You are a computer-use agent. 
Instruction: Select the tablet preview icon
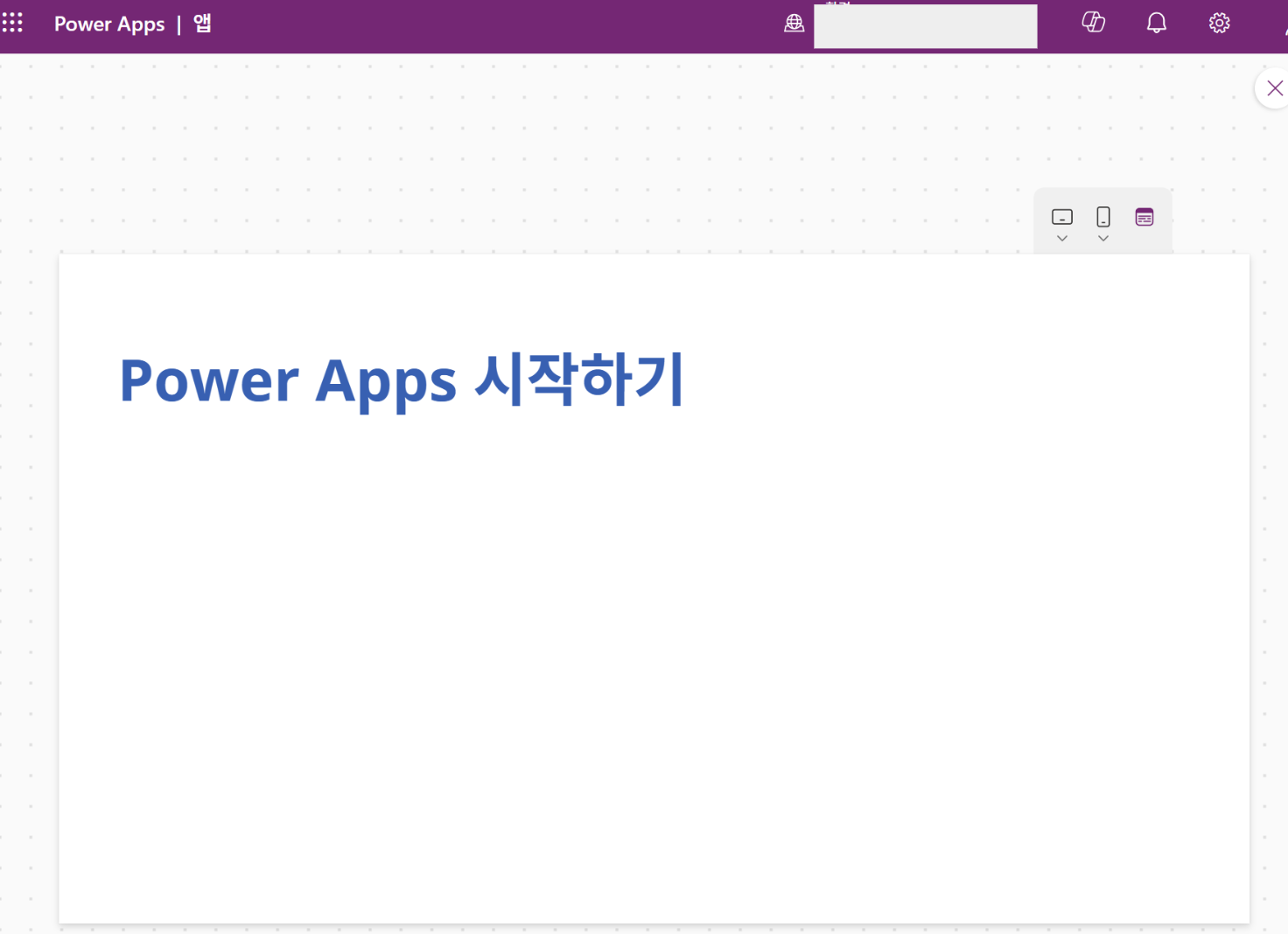point(1062,217)
